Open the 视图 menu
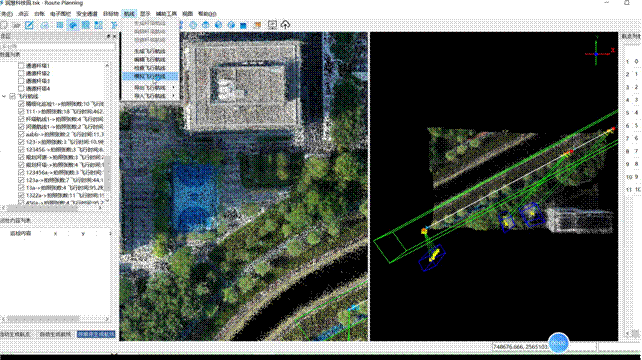Image resolution: width=642 pixels, height=360 pixels. pos(187,14)
